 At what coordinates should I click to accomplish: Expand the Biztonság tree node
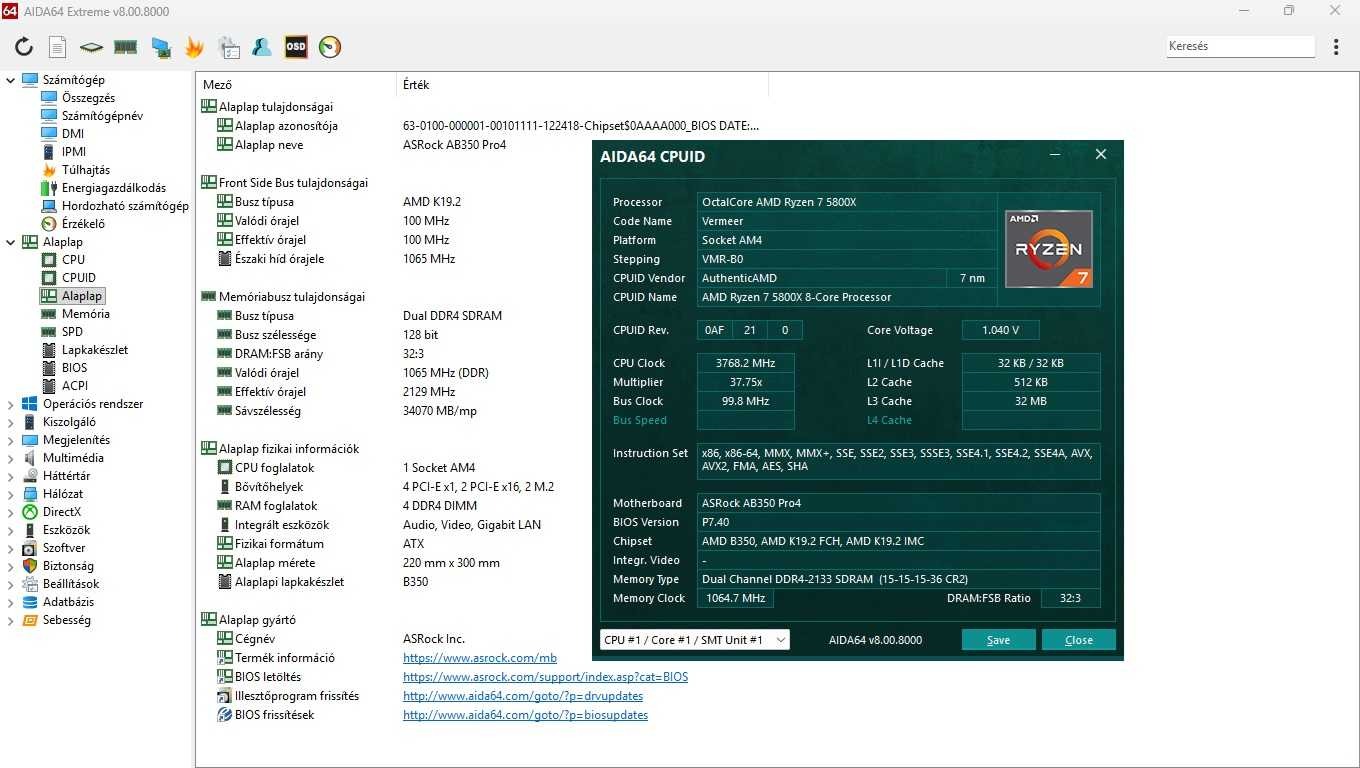pos(10,566)
